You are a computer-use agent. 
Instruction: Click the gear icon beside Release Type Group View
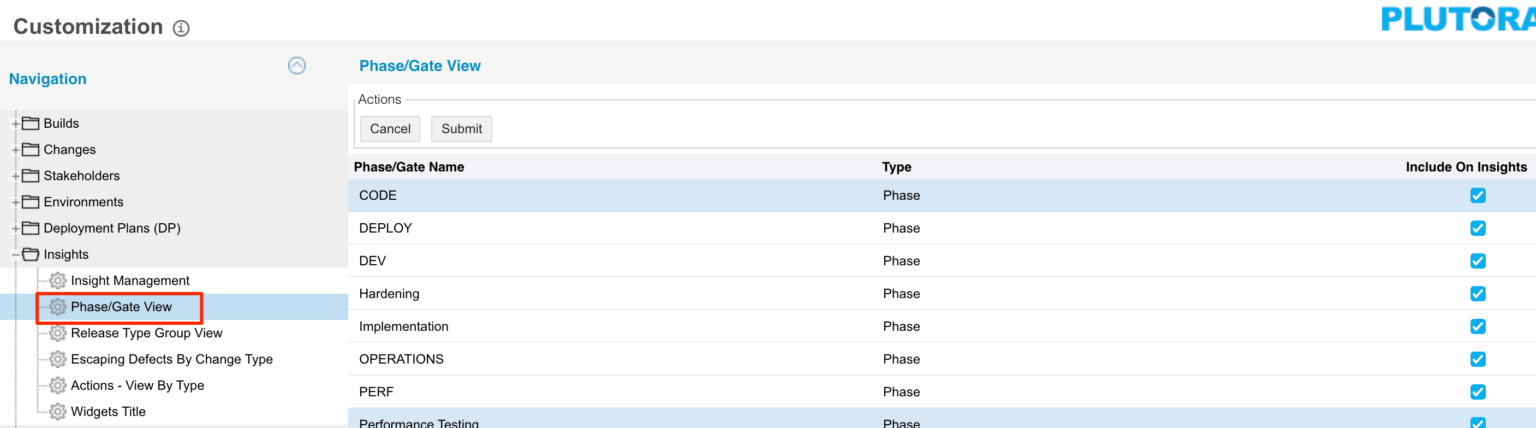tap(58, 333)
